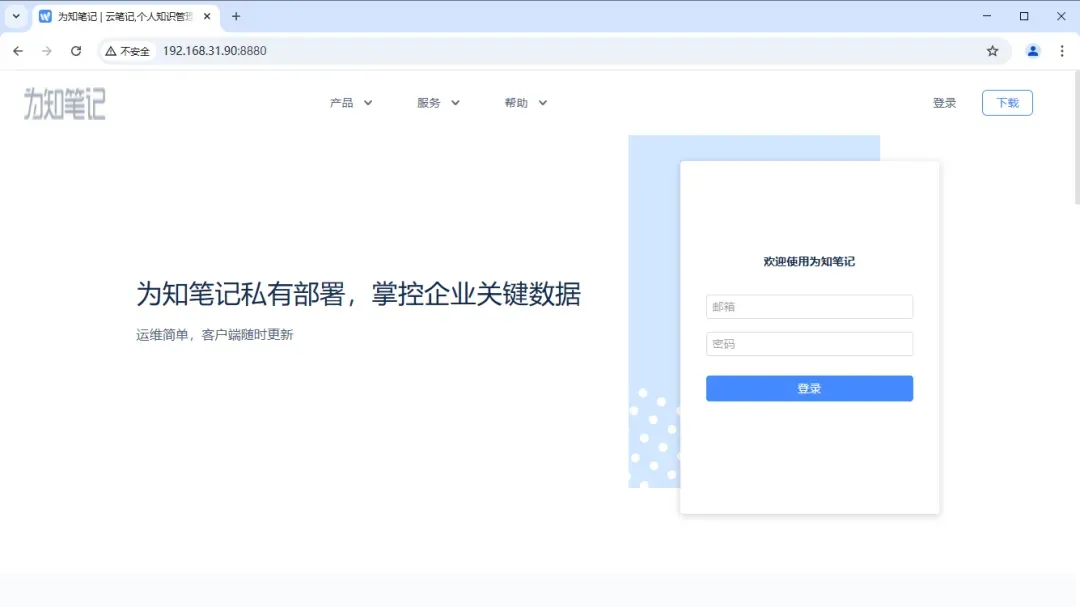Expand the 服务 menu
This screenshot has width=1080, height=607.
coord(438,103)
